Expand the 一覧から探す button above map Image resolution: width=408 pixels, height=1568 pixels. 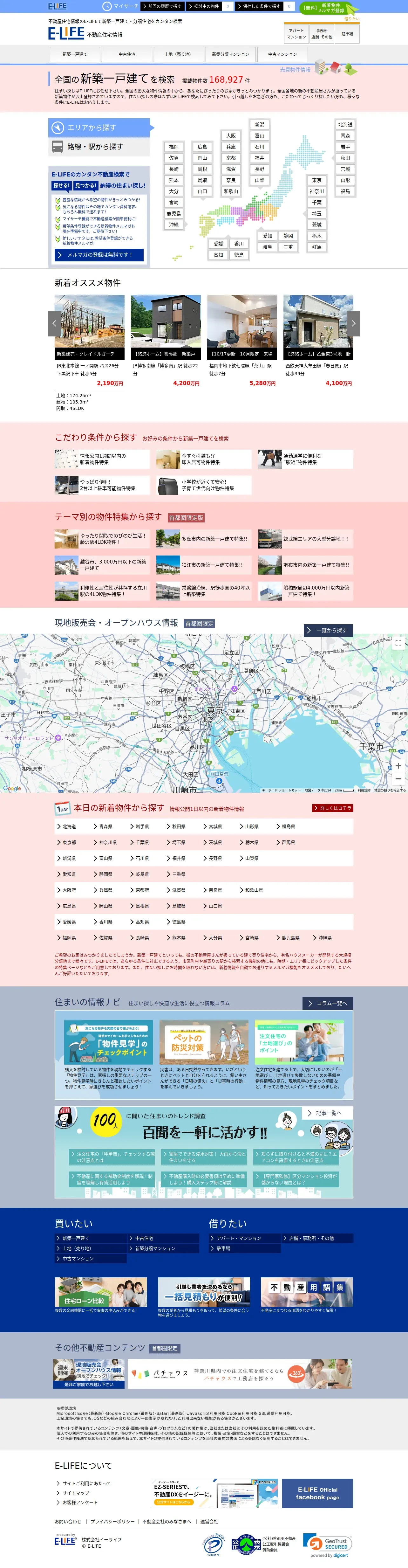pyautogui.click(x=328, y=630)
